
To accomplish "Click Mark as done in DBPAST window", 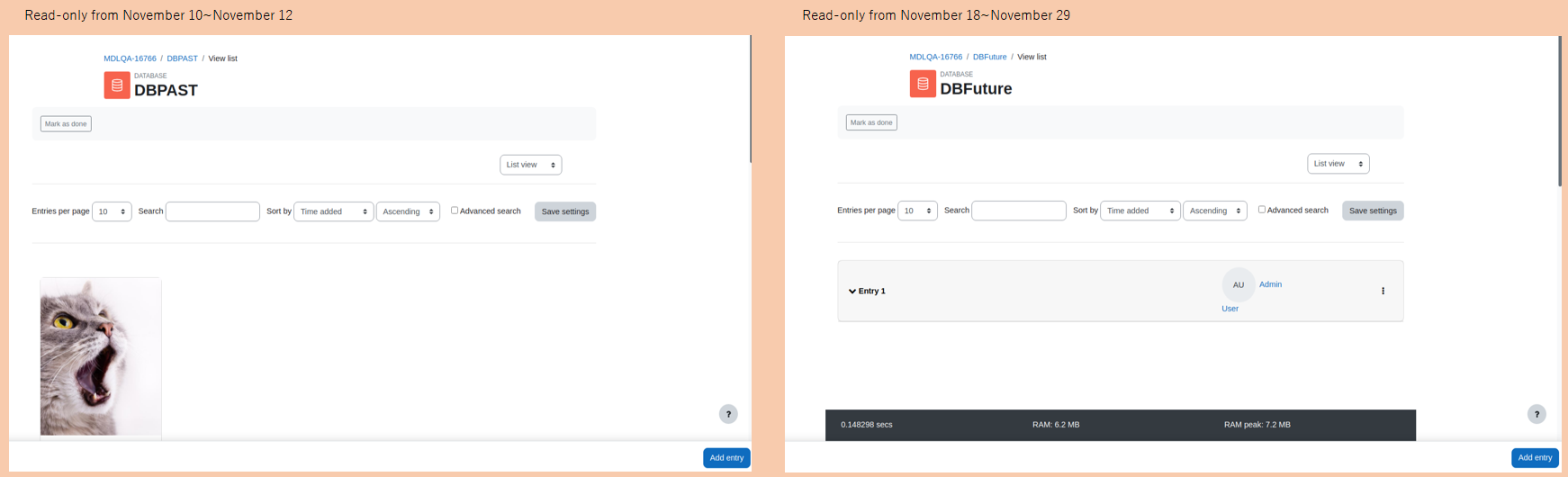I will pyautogui.click(x=66, y=124).
